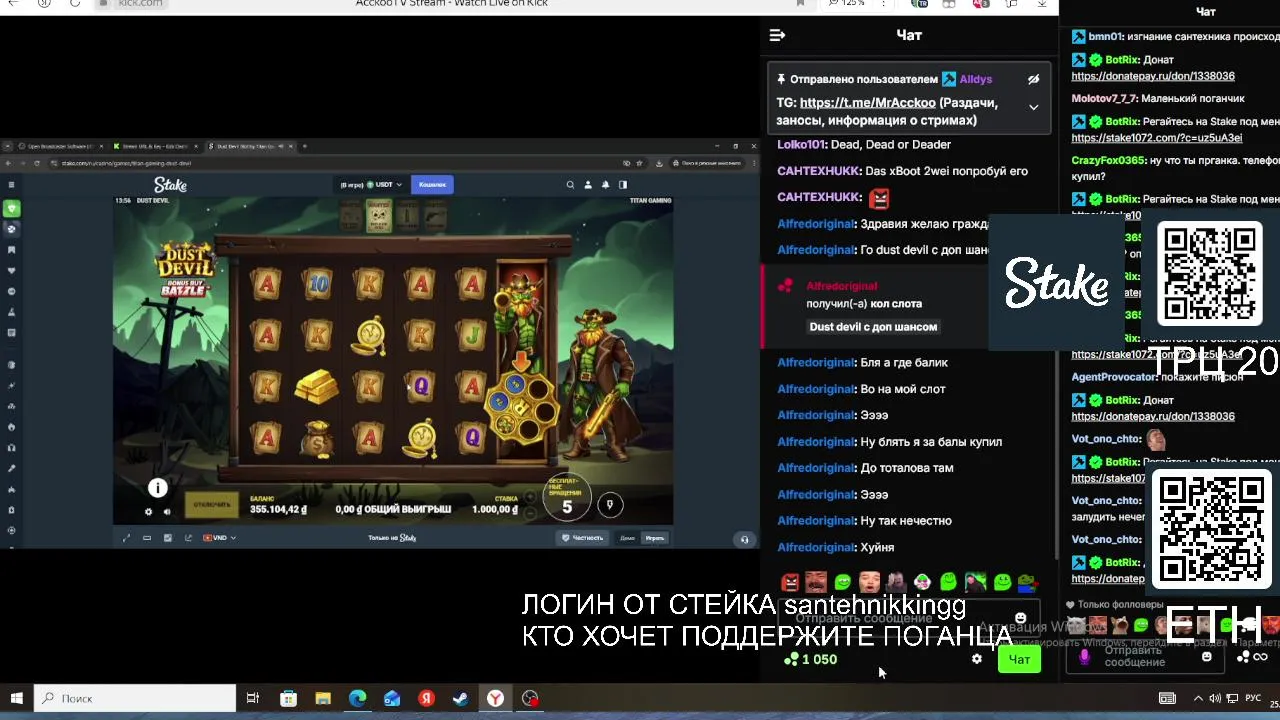Open the slot game info button
This screenshot has height=720, width=1280.
pyautogui.click(x=158, y=488)
